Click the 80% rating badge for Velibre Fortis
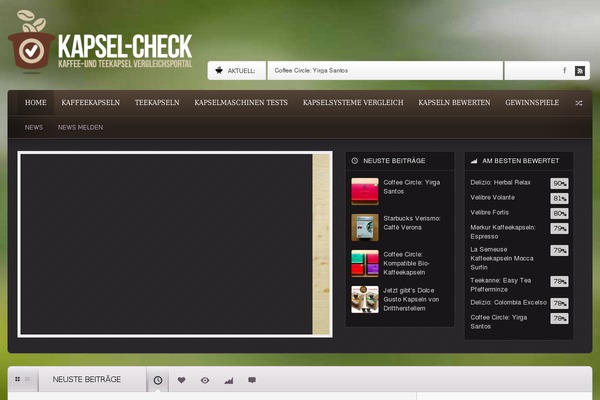 [559, 213]
